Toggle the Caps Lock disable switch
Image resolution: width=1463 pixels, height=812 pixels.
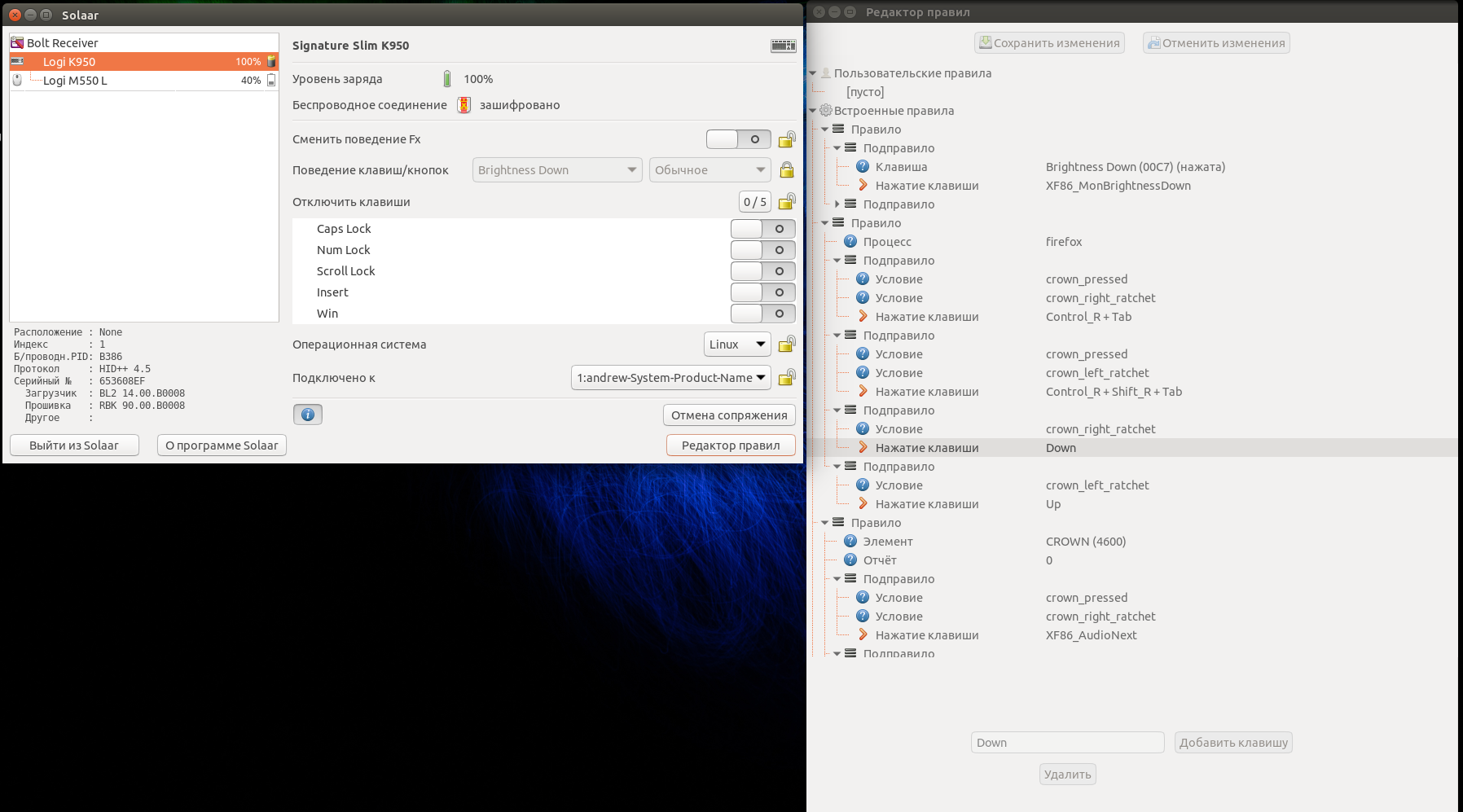pyautogui.click(x=762, y=229)
